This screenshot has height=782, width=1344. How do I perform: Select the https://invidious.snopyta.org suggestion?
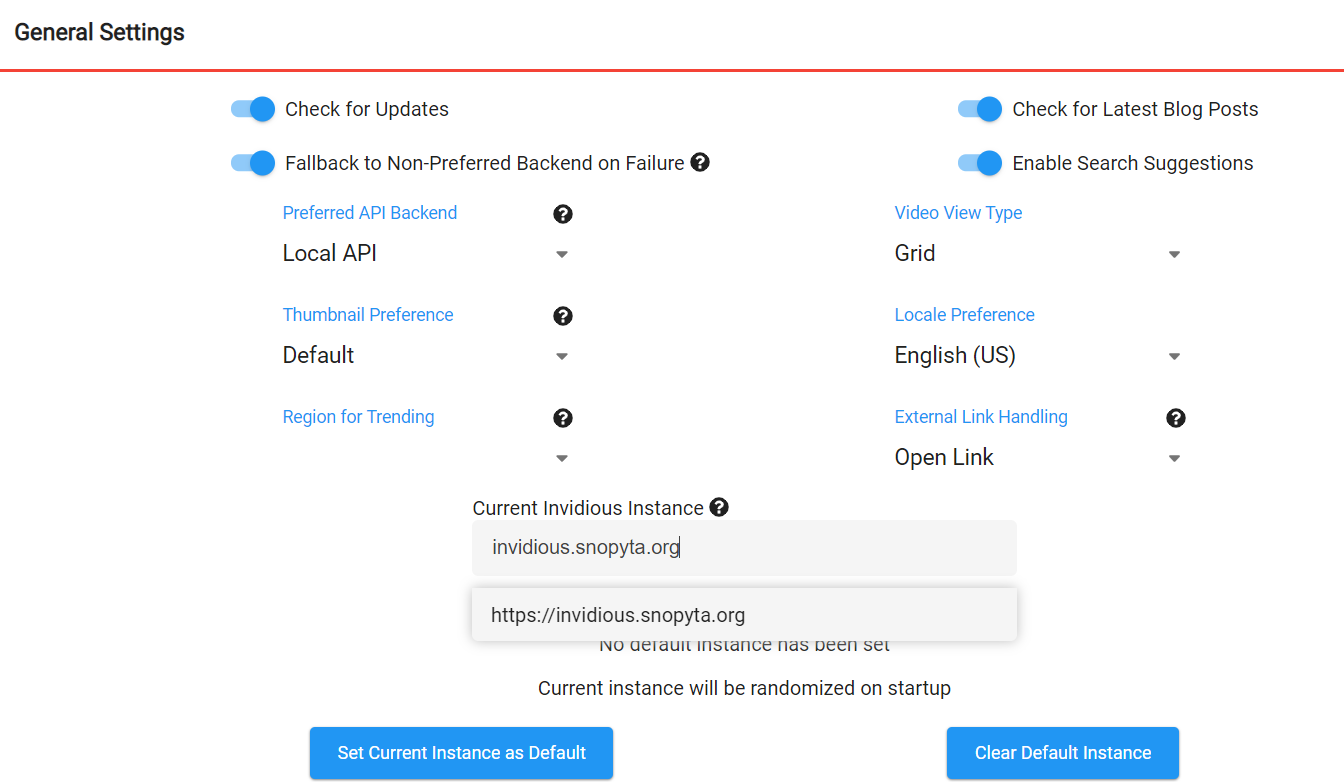[744, 614]
